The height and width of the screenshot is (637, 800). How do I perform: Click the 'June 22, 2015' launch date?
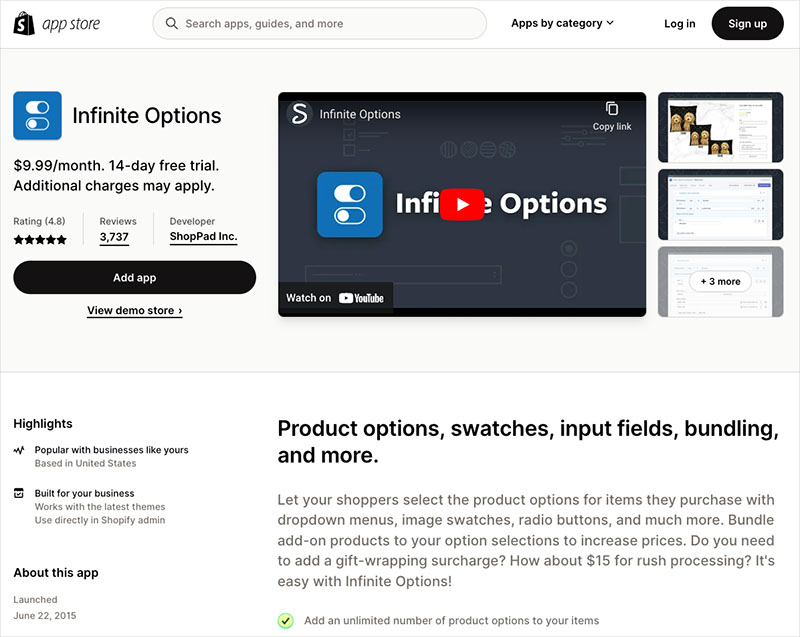pos(45,616)
